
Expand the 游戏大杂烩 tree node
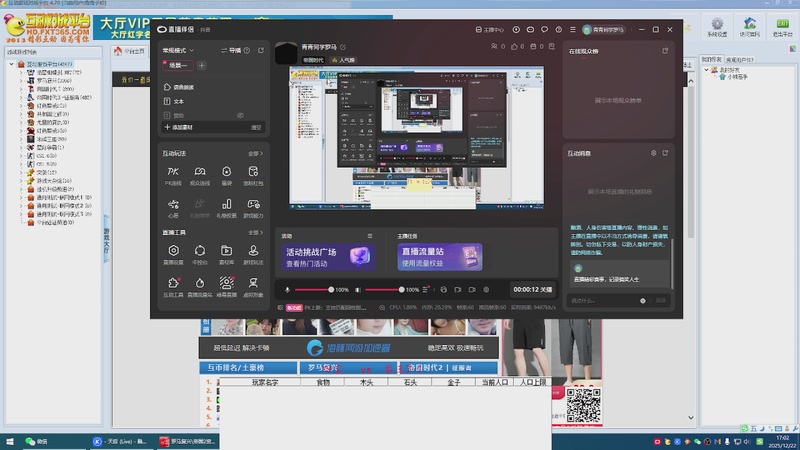point(21,181)
